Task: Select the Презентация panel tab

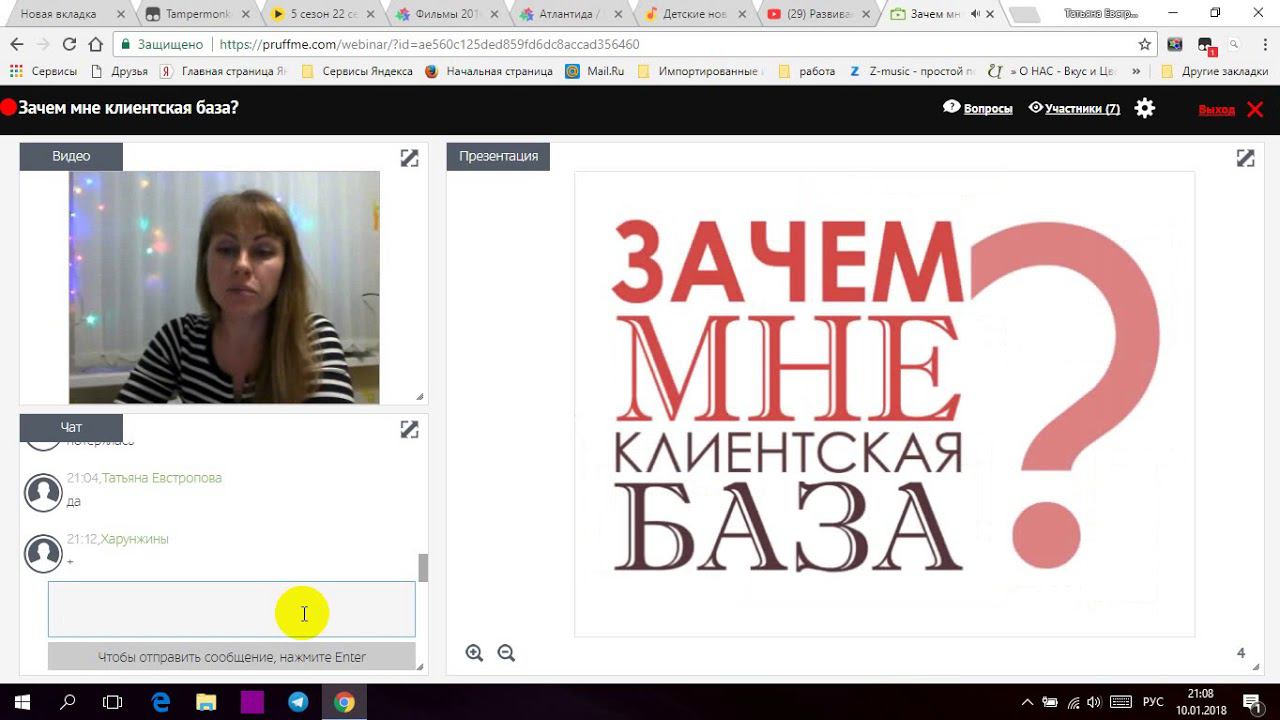Action: [x=498, y=156]
